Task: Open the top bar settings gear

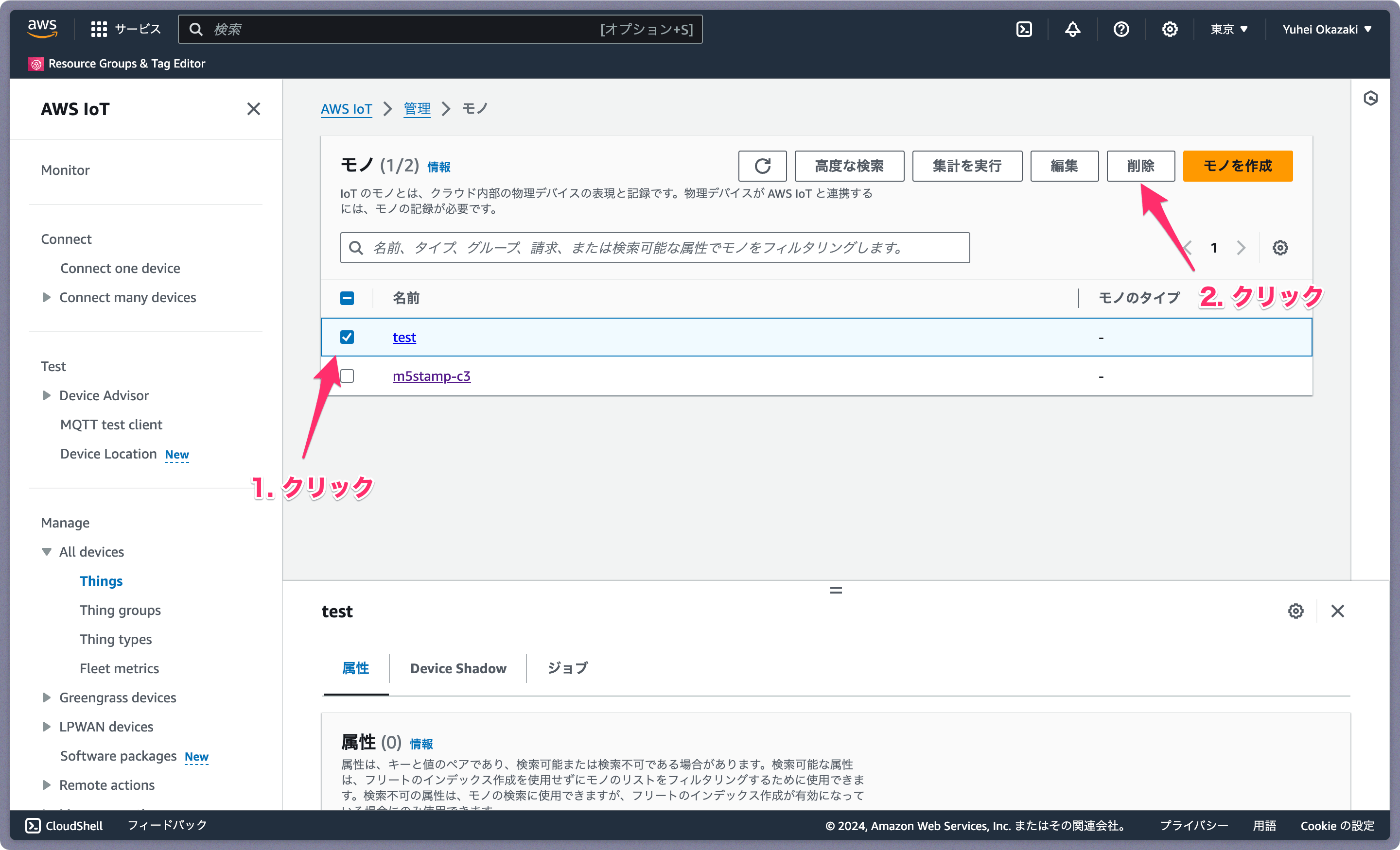Action: click(x=1170, y=29)
